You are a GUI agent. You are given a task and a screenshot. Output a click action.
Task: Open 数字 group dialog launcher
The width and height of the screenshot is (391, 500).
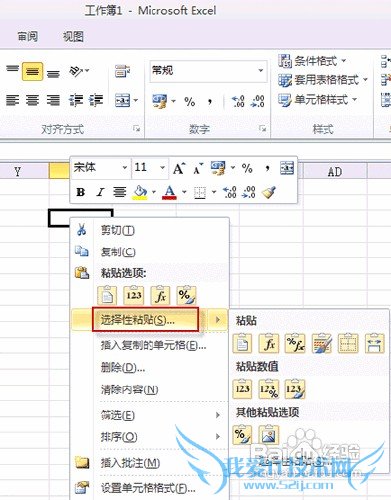(263, 128)
